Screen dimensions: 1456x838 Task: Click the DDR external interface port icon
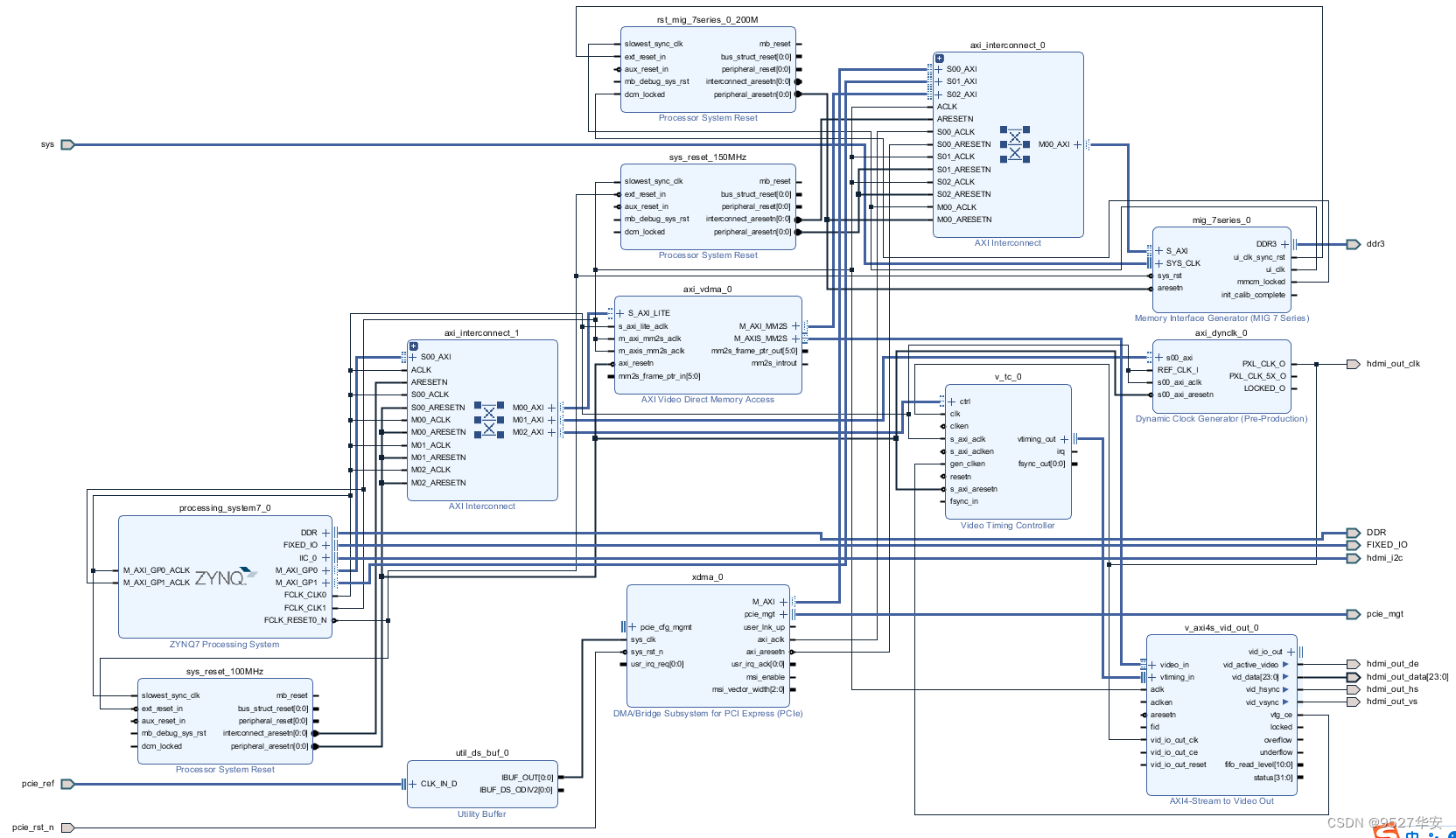1353,533
